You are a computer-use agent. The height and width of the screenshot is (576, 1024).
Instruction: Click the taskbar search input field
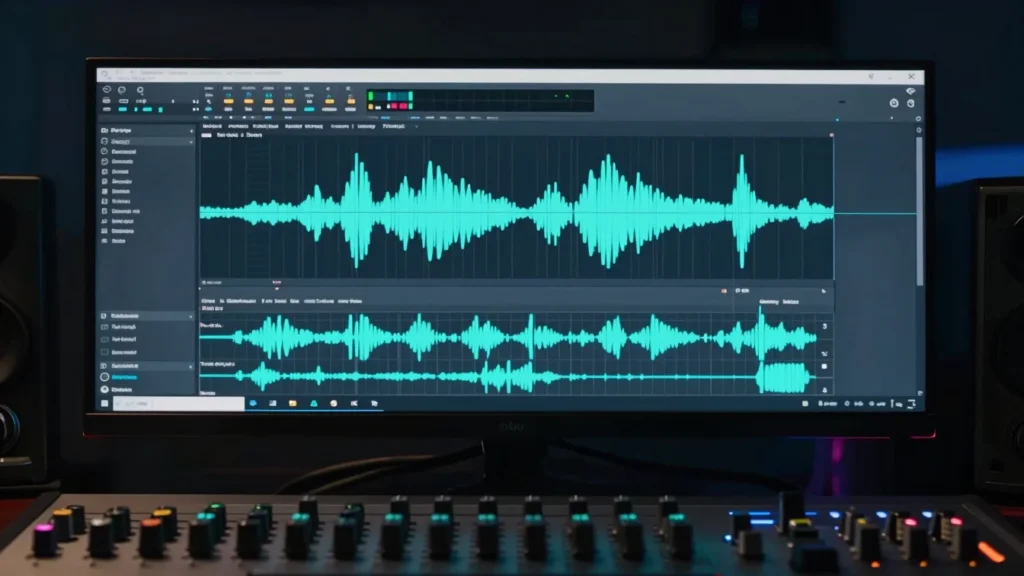click(x=178, y=404)
